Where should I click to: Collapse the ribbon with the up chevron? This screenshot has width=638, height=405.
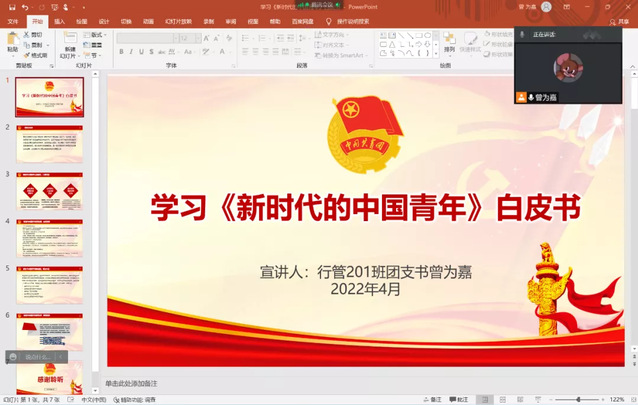tap(633, 66)
